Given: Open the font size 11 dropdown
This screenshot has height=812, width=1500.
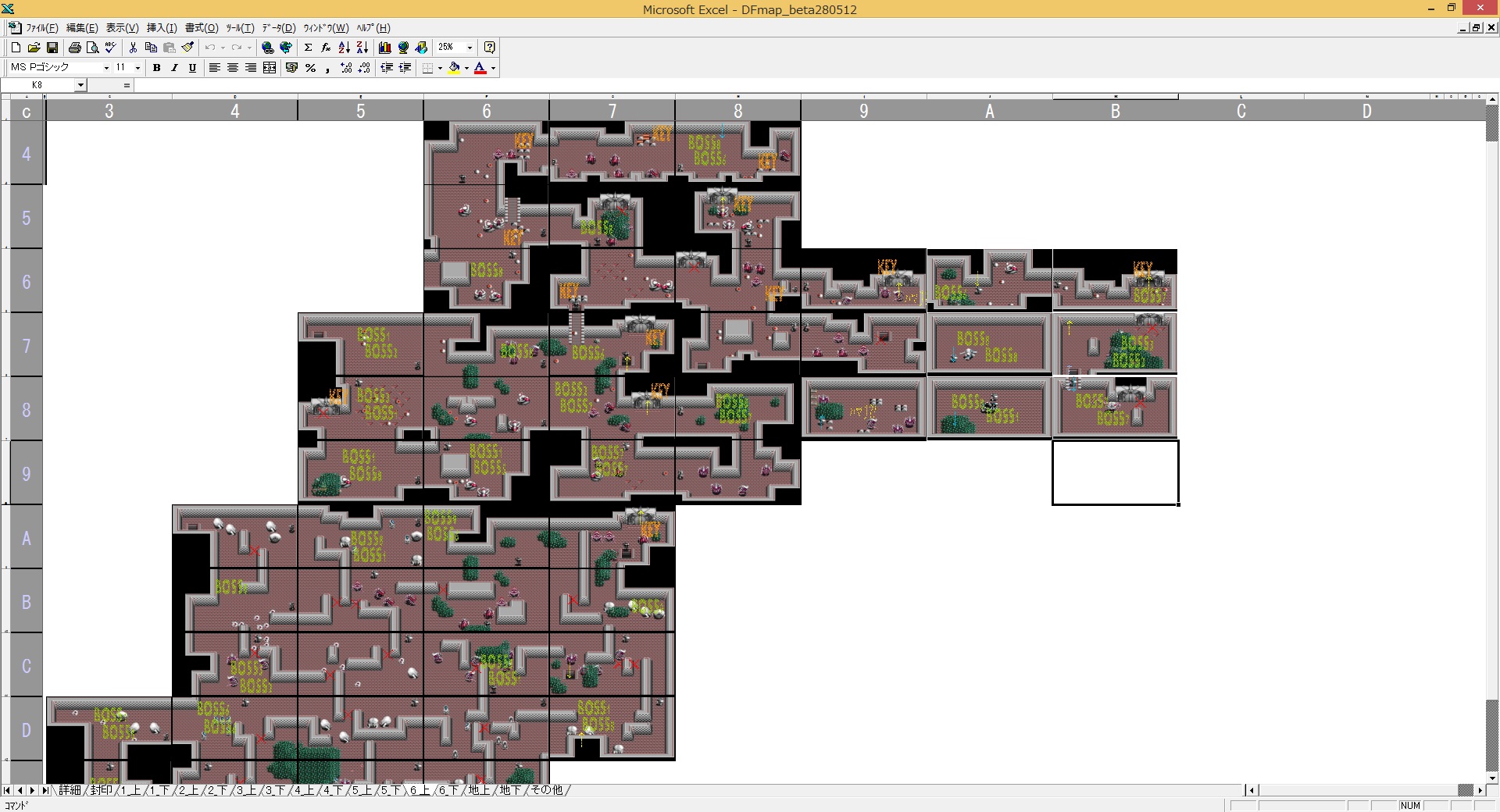Looking at the screenshot, I should point(137,68).
